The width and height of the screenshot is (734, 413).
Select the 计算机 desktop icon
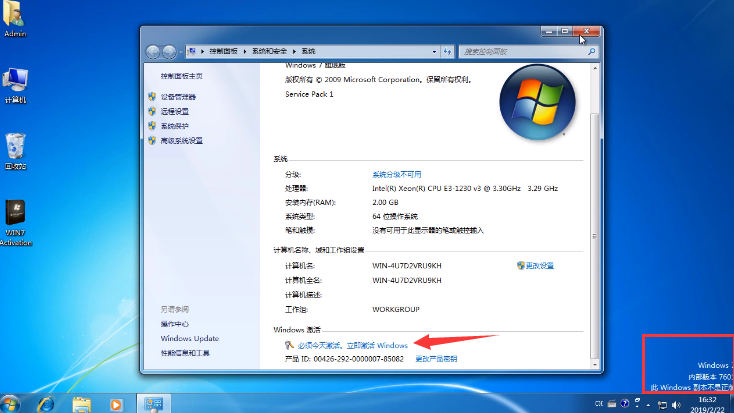15,86
